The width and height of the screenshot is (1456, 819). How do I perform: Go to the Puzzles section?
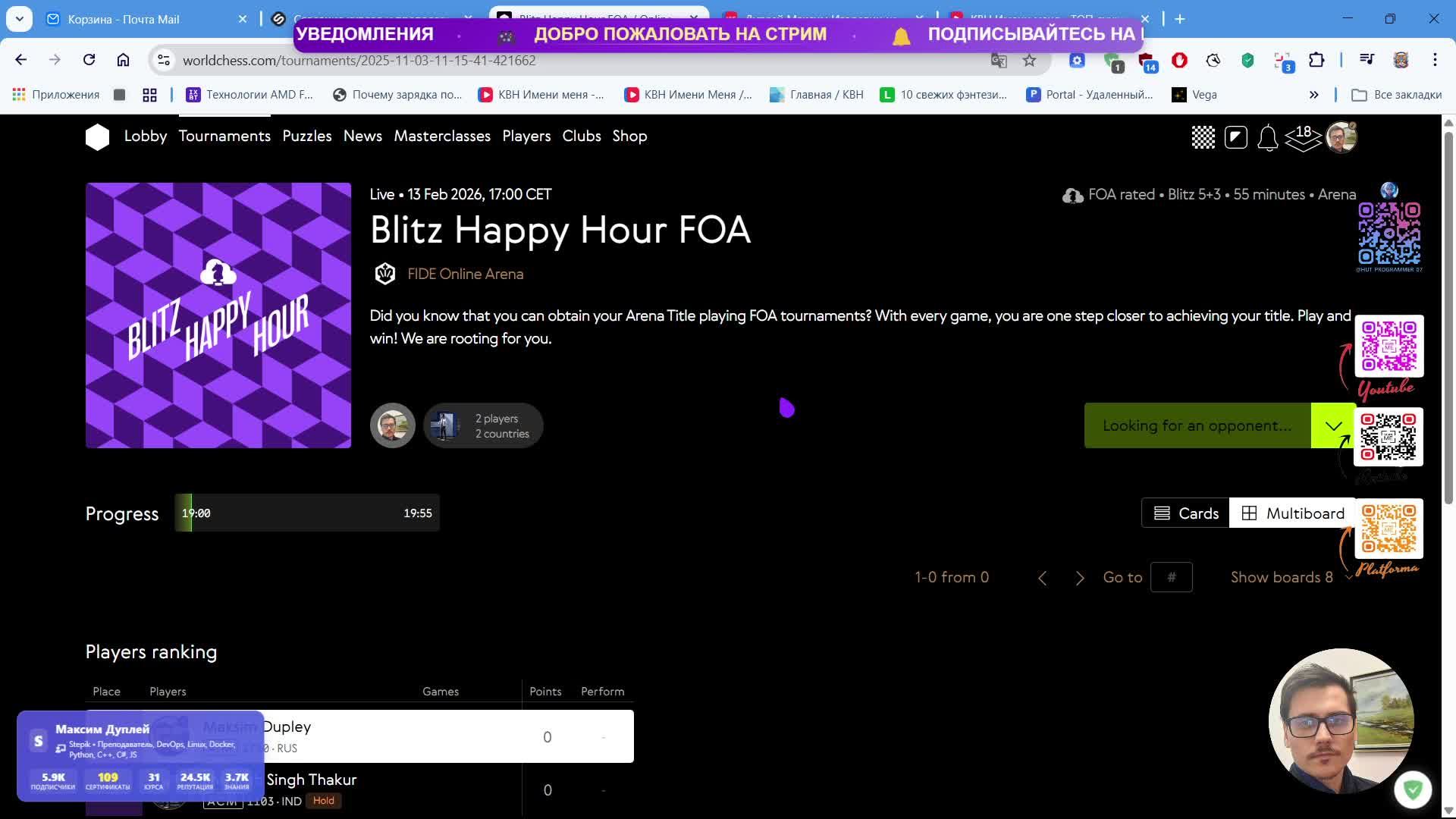306,136
